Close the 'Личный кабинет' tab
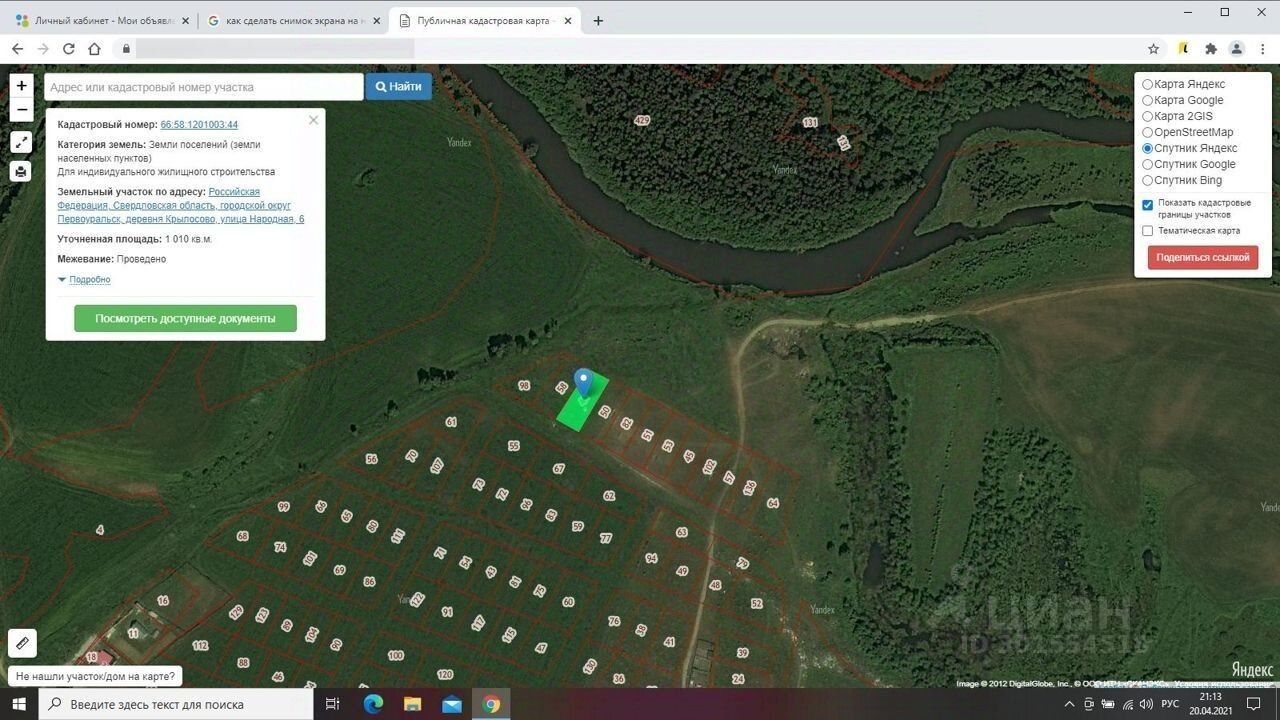 click(x=185, y=20)
